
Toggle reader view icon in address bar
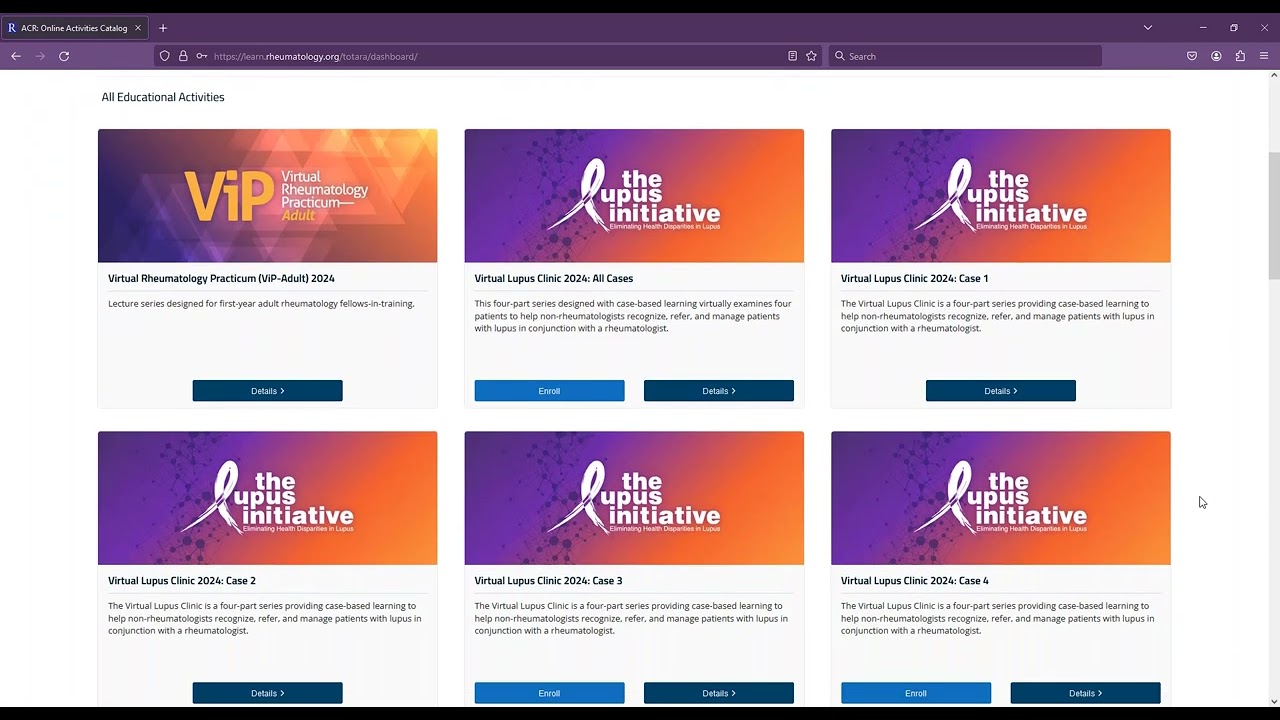(x=792, y=56)
